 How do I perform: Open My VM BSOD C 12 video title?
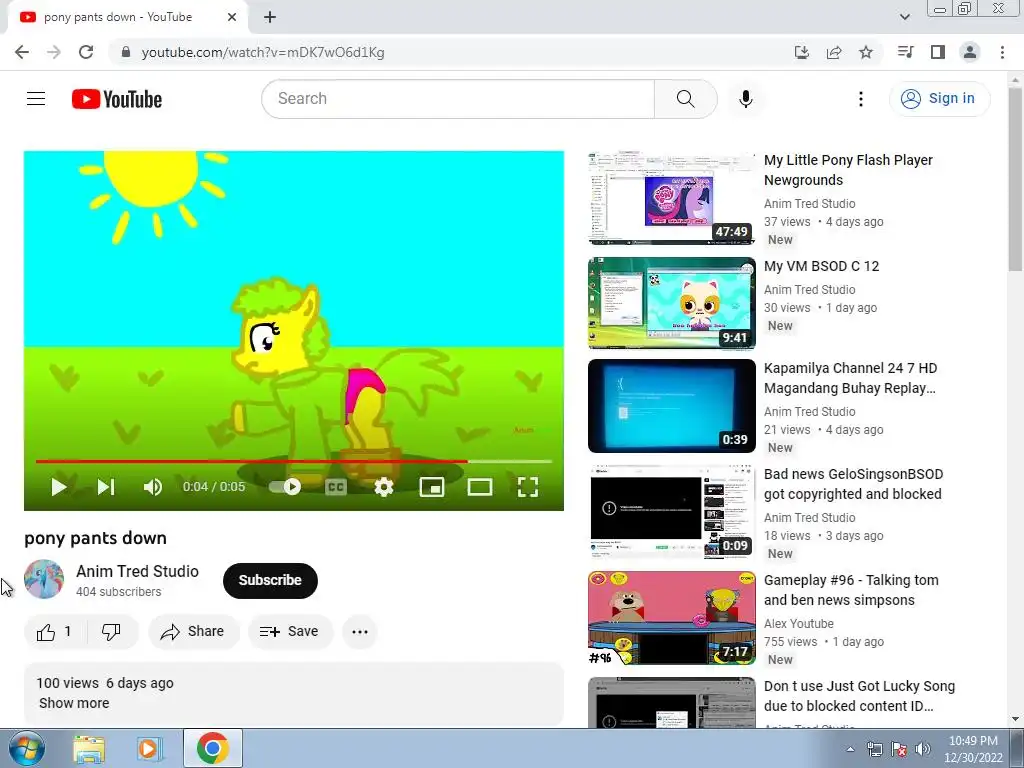[x=822, y=266]
